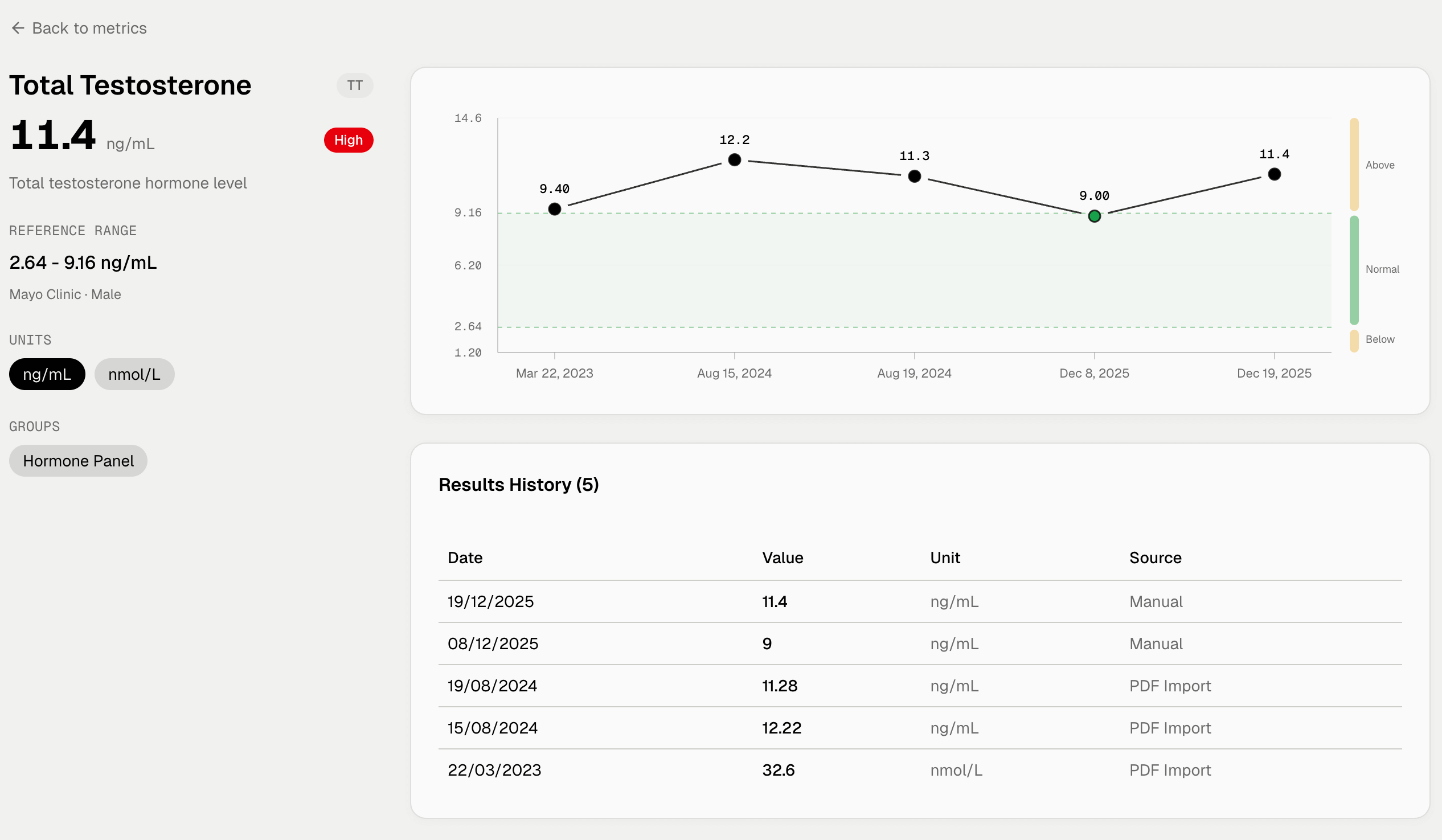The image size is (1442, 840).
Task: Open the Hormone Panel group
Action: (x=79, y=461)
